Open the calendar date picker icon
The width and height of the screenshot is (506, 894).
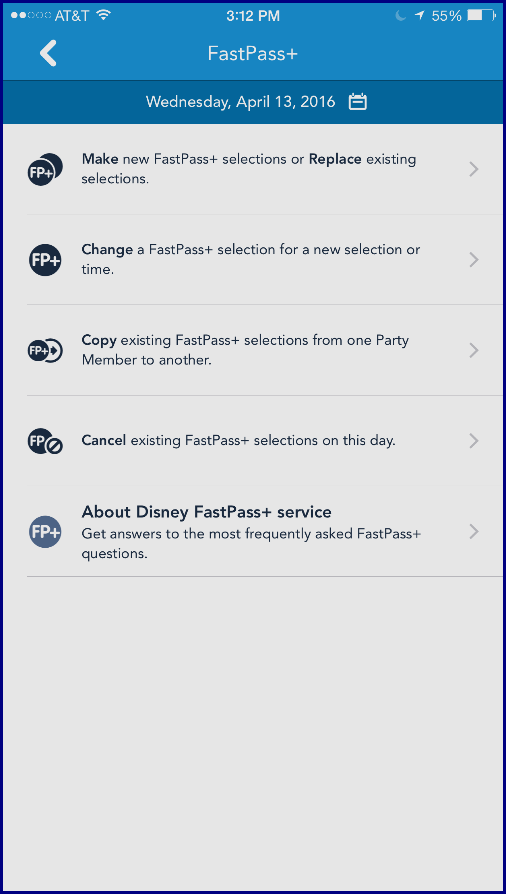tap(358, 102)
